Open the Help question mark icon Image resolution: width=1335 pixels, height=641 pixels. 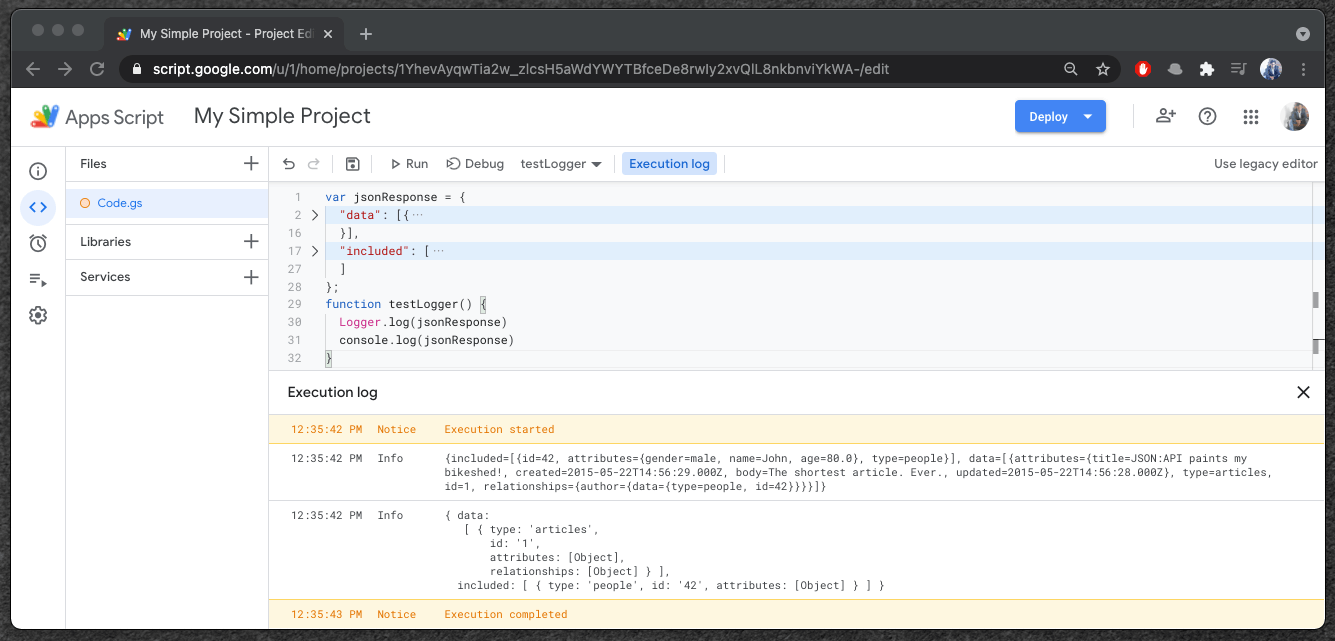pyautogui.click(x=1207, y=116)
